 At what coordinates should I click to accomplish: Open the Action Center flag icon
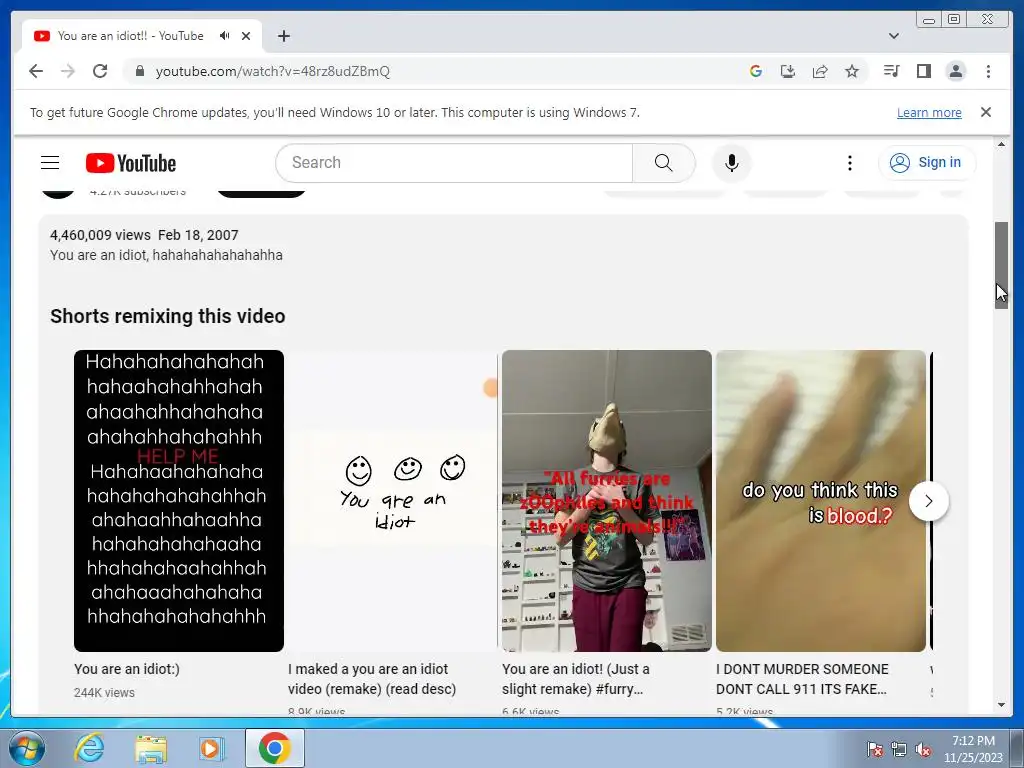[x=874, y=749]
